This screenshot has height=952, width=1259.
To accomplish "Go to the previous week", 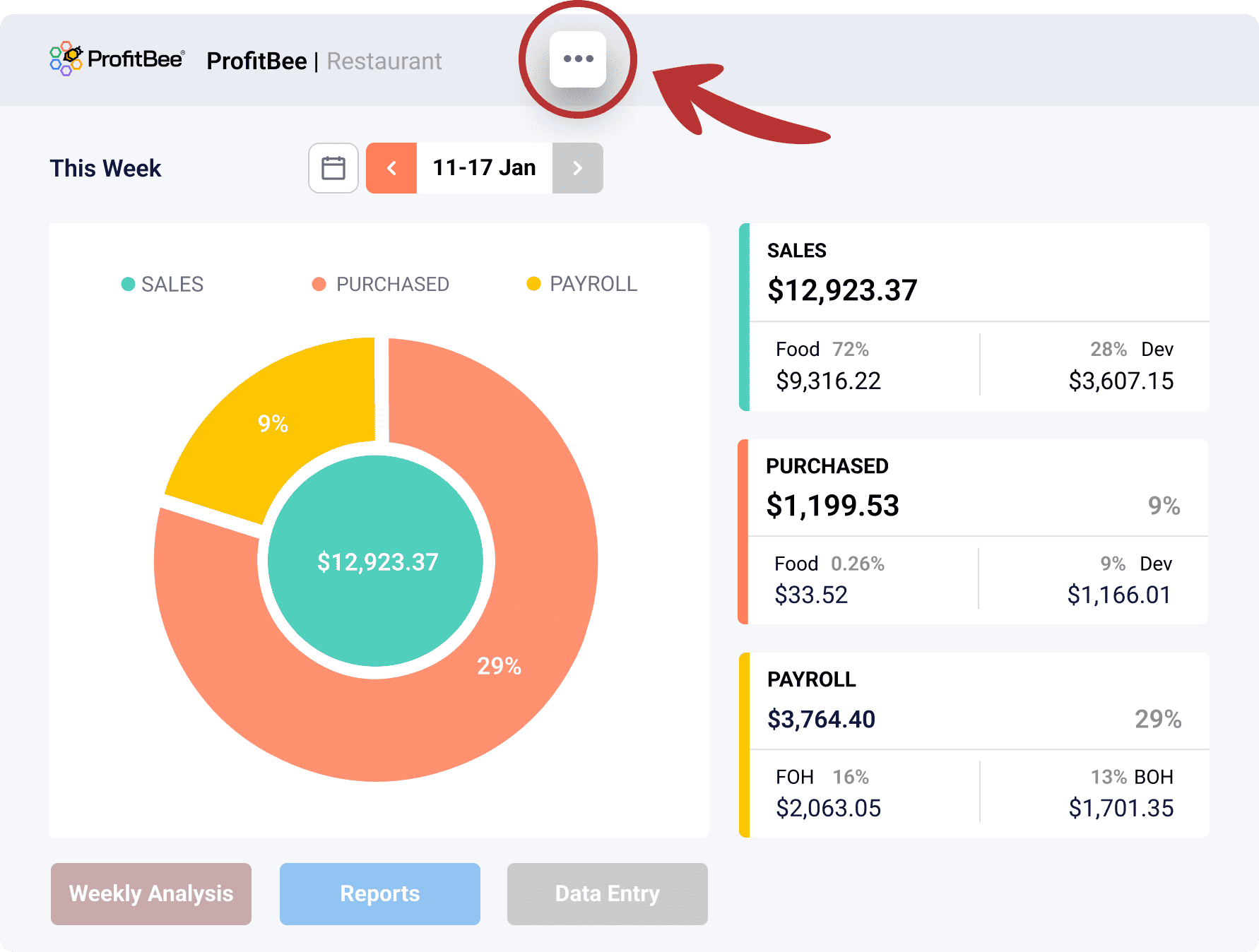I will pos(391,168).
